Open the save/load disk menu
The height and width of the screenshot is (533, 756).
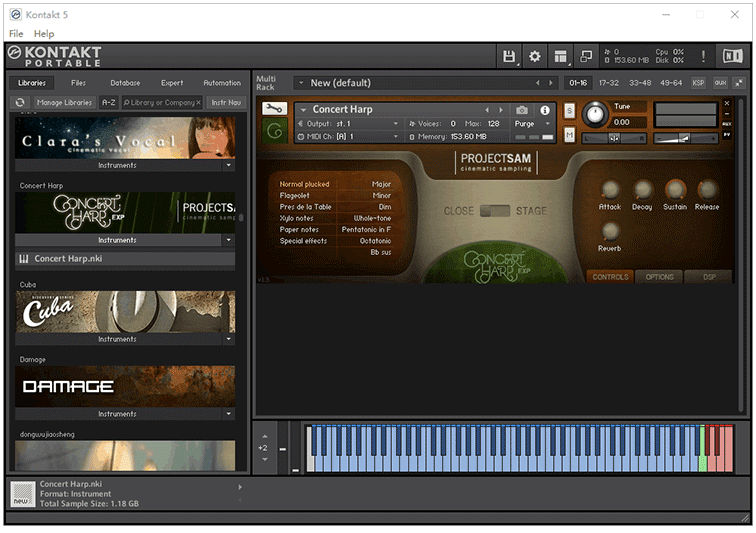[x=509, y=56]
